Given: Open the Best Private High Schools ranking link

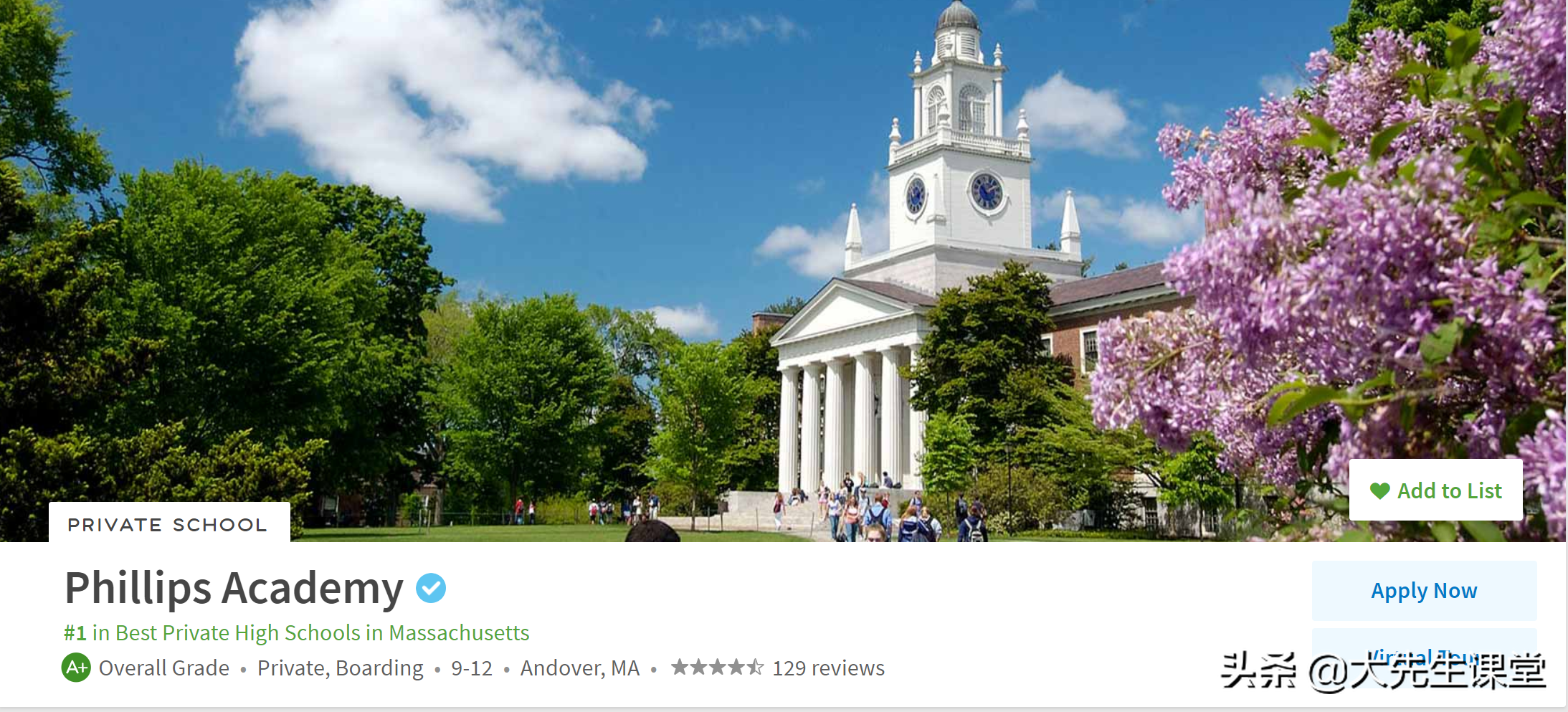Looking at the screenshot, I should click(x=296, y=633).
